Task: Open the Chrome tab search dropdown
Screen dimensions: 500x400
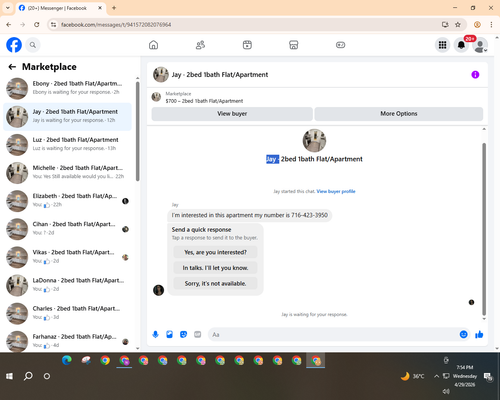Action: point(8,8)
